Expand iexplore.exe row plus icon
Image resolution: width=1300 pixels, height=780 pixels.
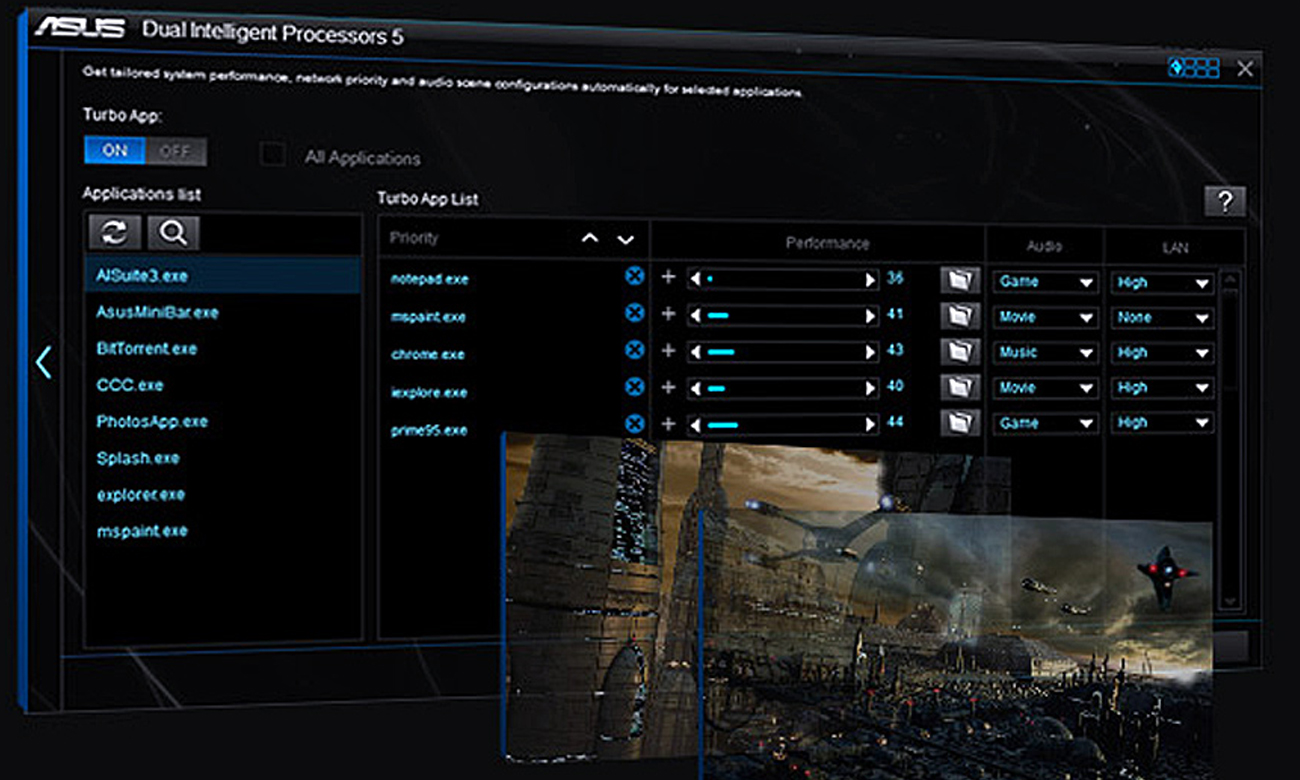point(669,387)
